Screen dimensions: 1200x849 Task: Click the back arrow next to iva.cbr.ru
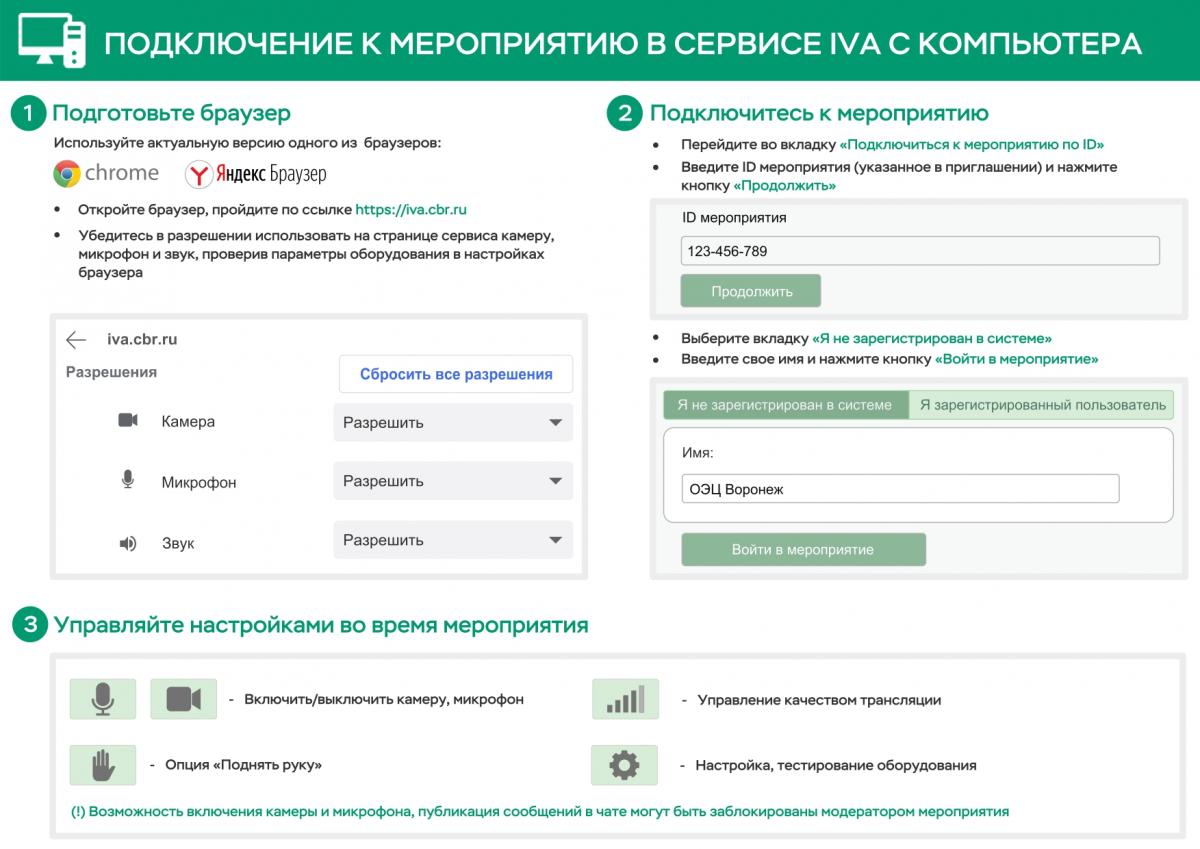[76, 340]
